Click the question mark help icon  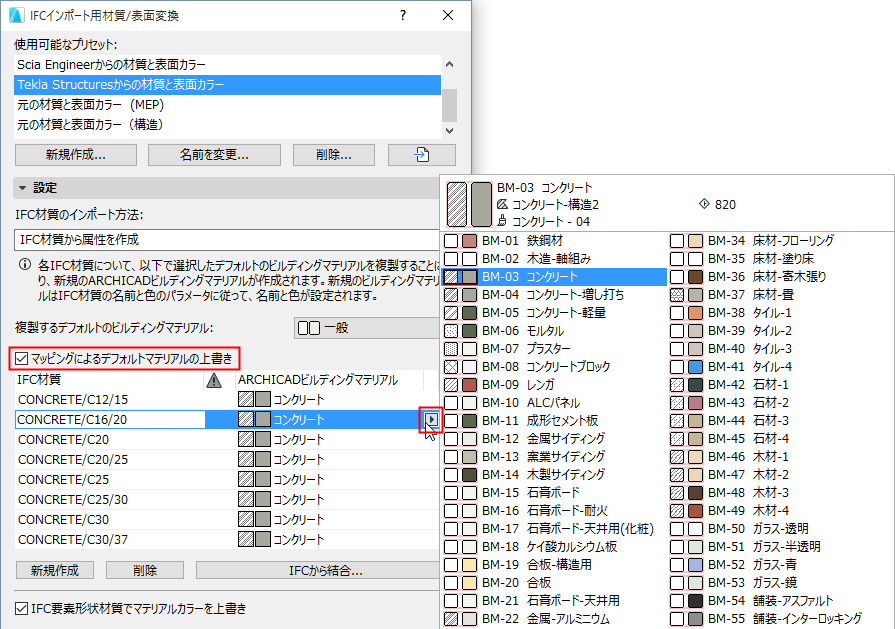(x=402, y=15)
